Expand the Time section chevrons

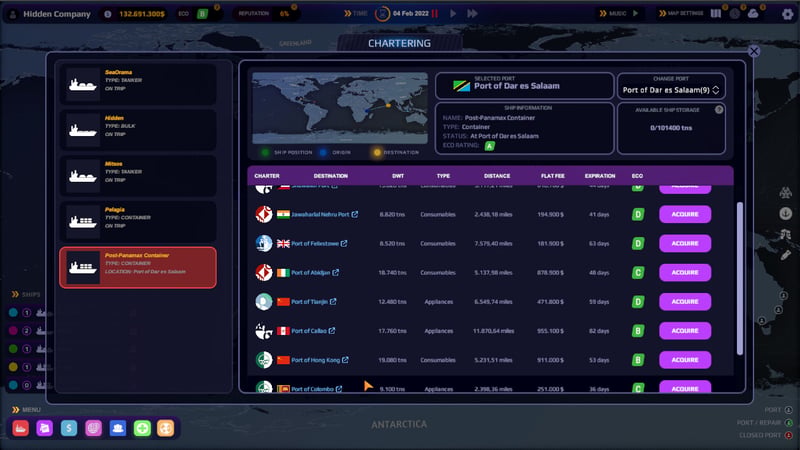point(347,13)
